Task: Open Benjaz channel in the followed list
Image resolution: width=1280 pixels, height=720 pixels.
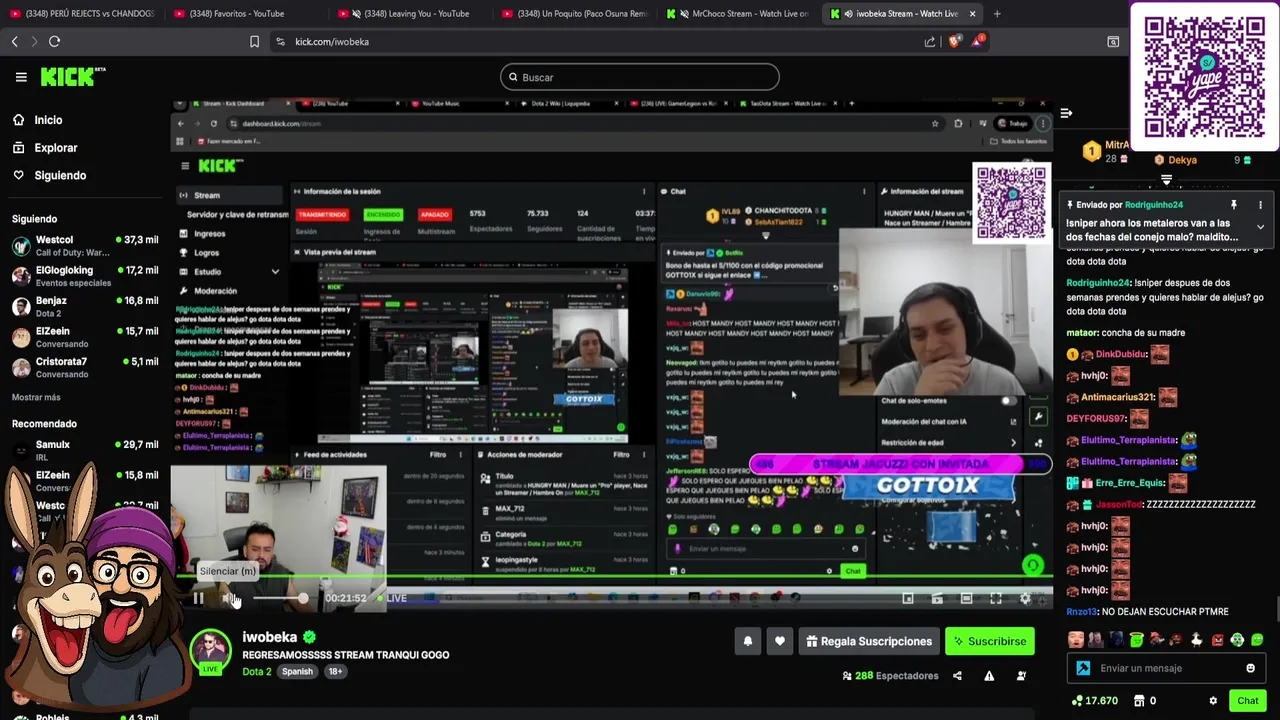Action: point(85,306)
